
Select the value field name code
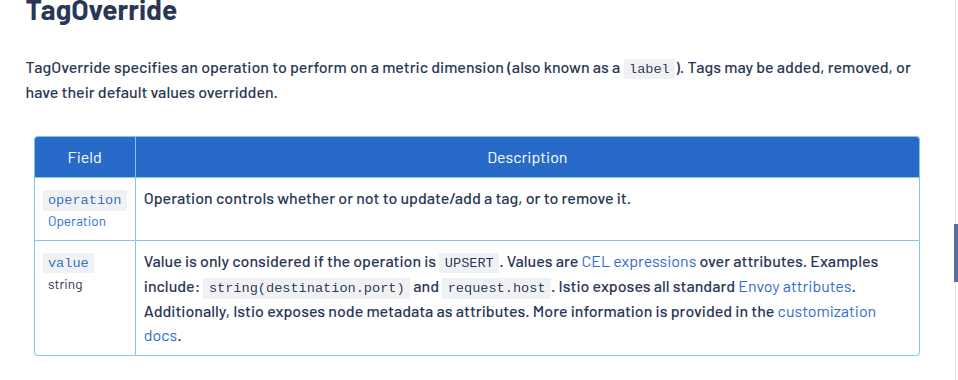tap(68, 263)
